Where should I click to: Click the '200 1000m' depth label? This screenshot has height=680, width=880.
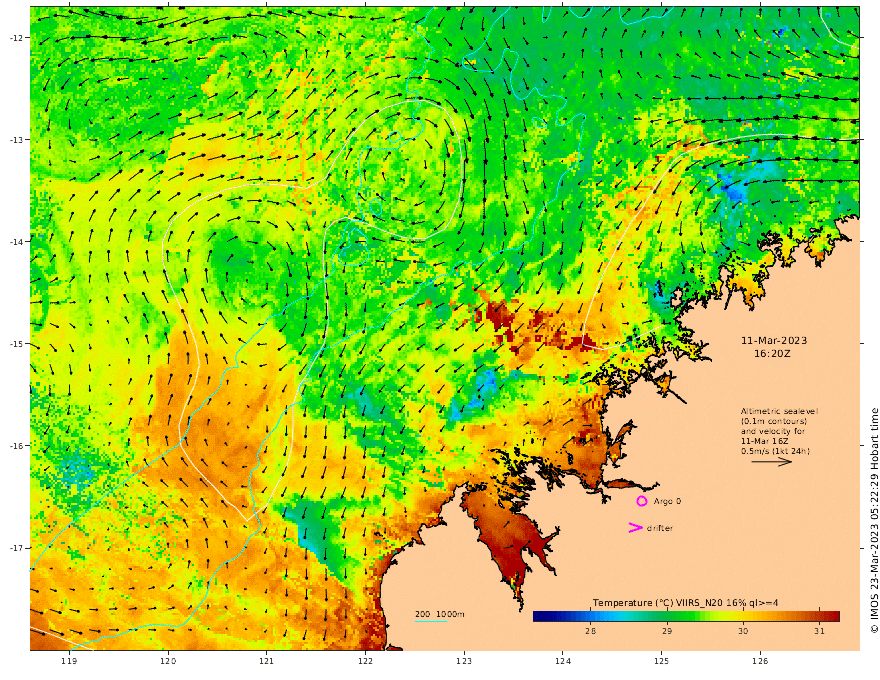coord(439,614)
